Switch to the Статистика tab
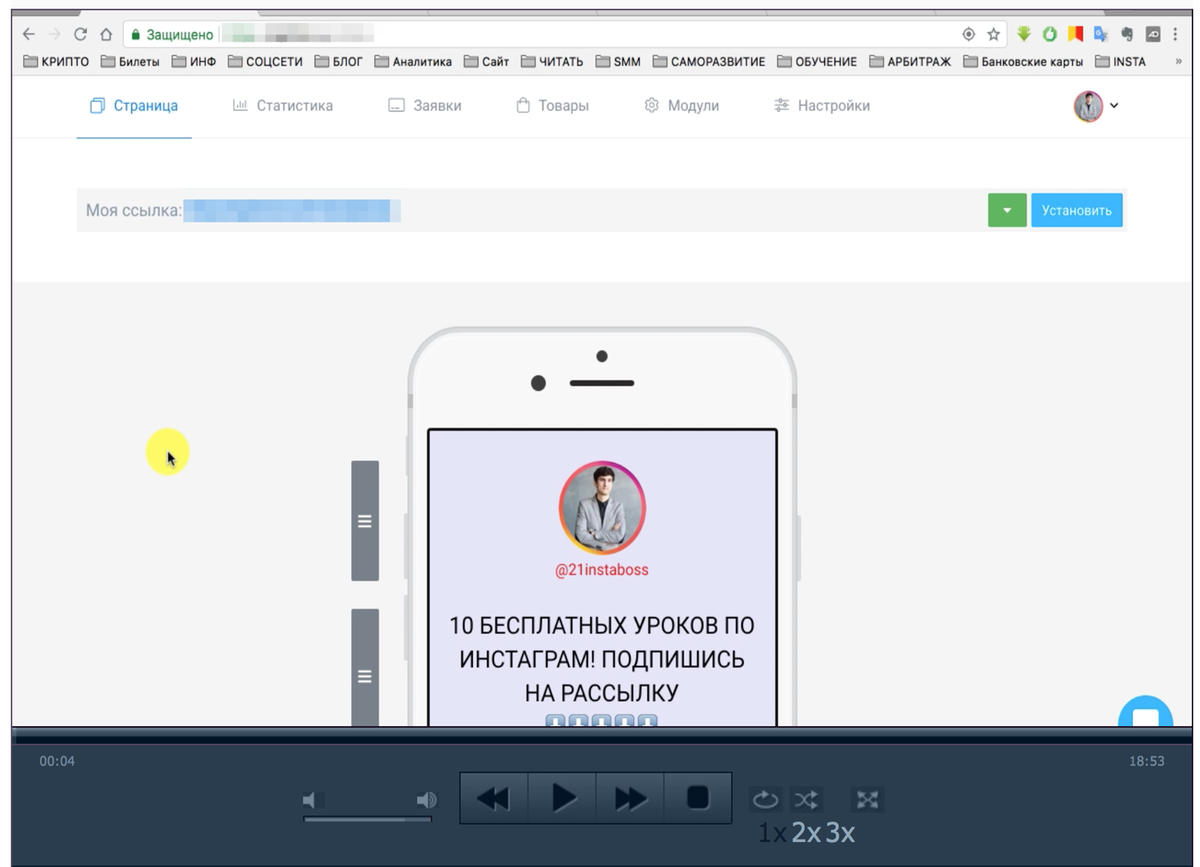 click(283, 105)
